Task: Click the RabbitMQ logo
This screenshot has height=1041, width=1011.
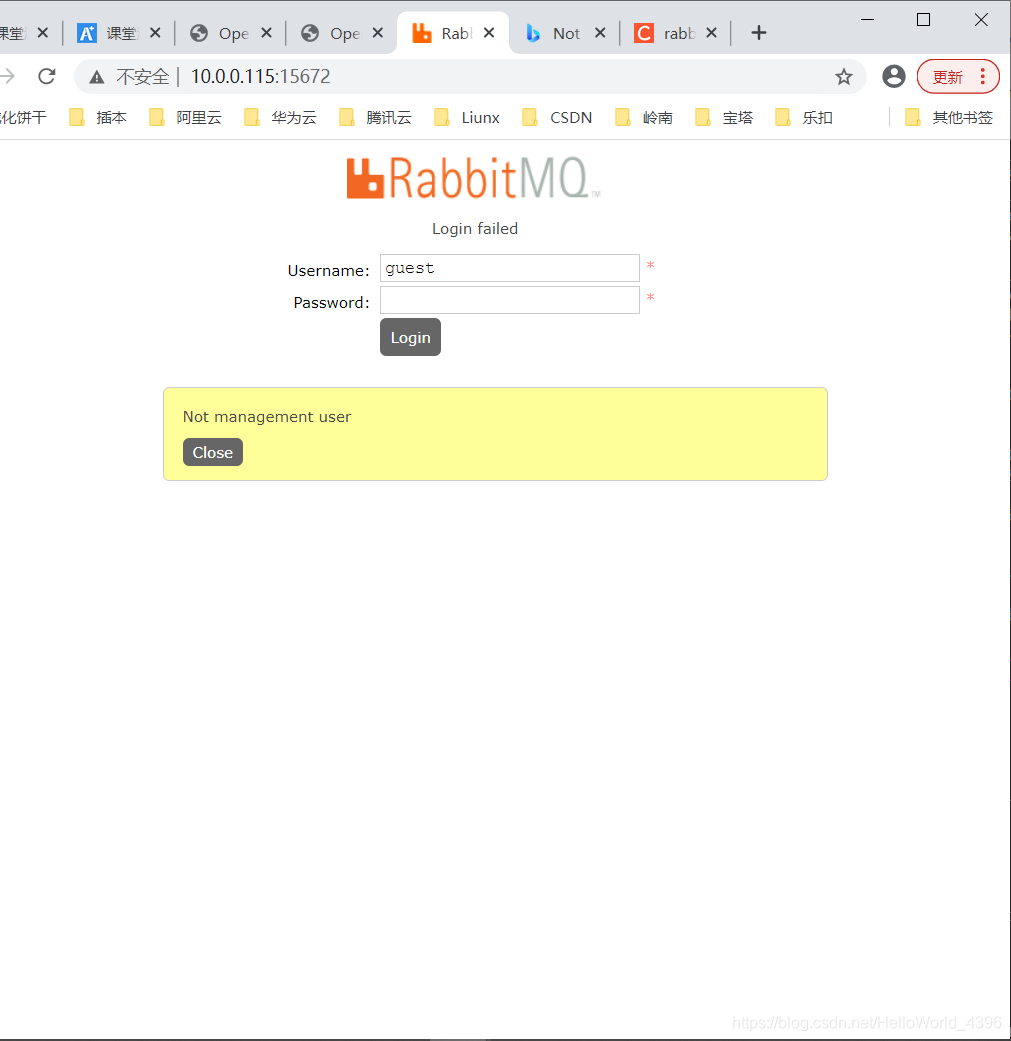Action: [473, 178]
